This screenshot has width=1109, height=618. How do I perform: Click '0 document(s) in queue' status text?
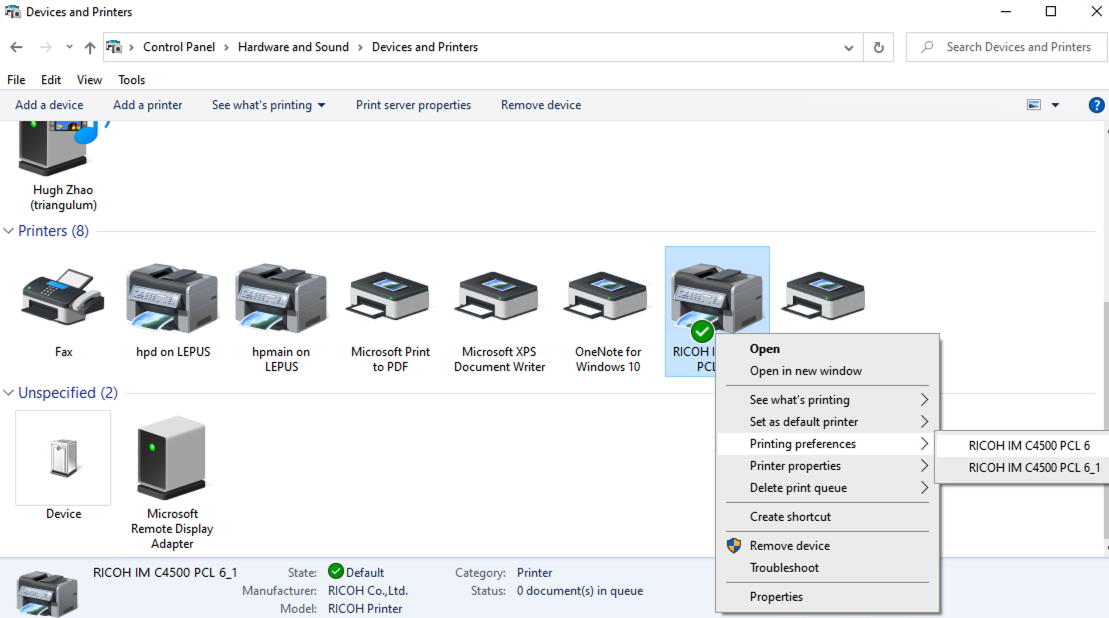click(580, 591)
